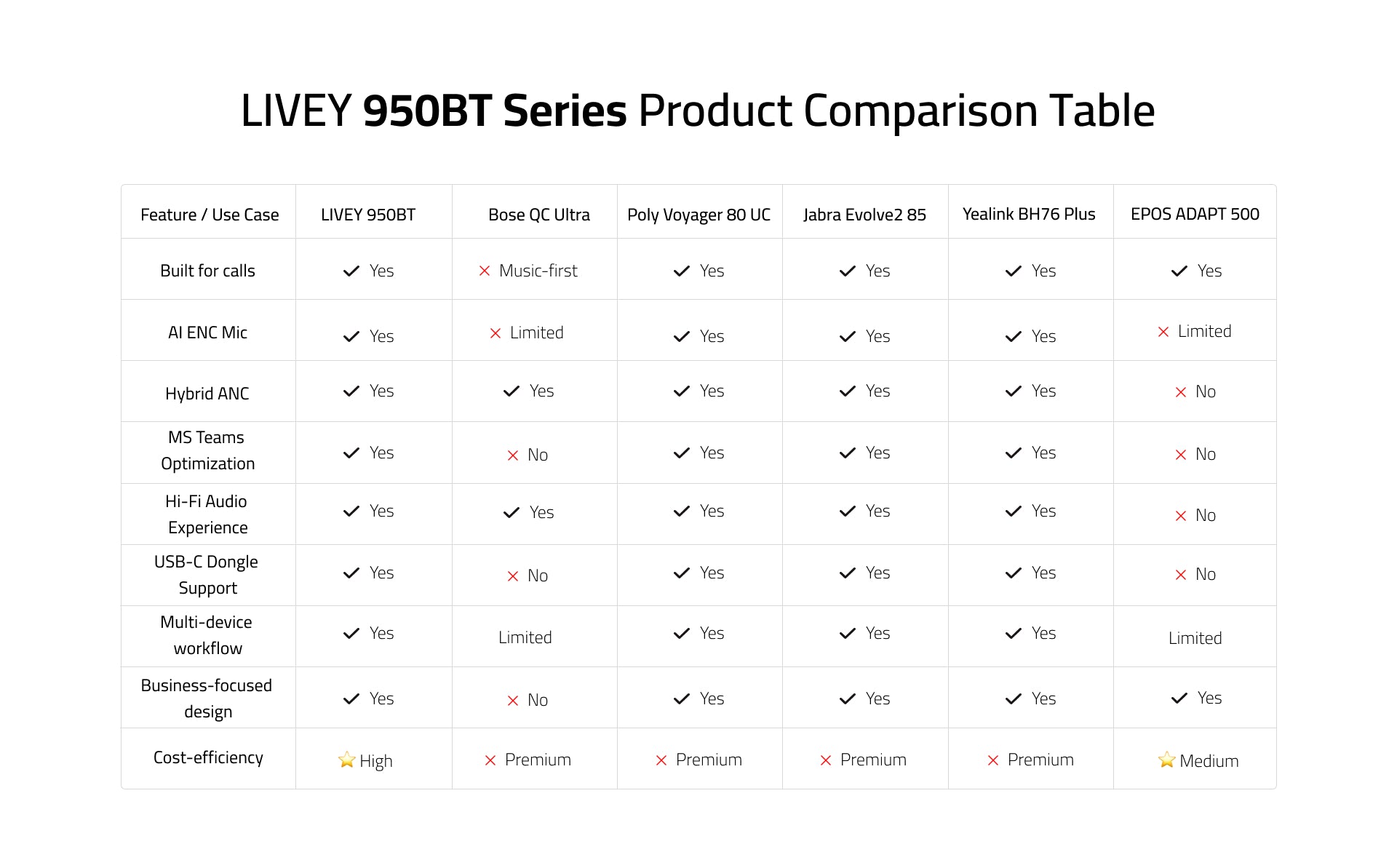Click the red X in EPOS AI ENC Mic cell
The width and height of the screenshot is (1397, 868).
coord(1163,332)
